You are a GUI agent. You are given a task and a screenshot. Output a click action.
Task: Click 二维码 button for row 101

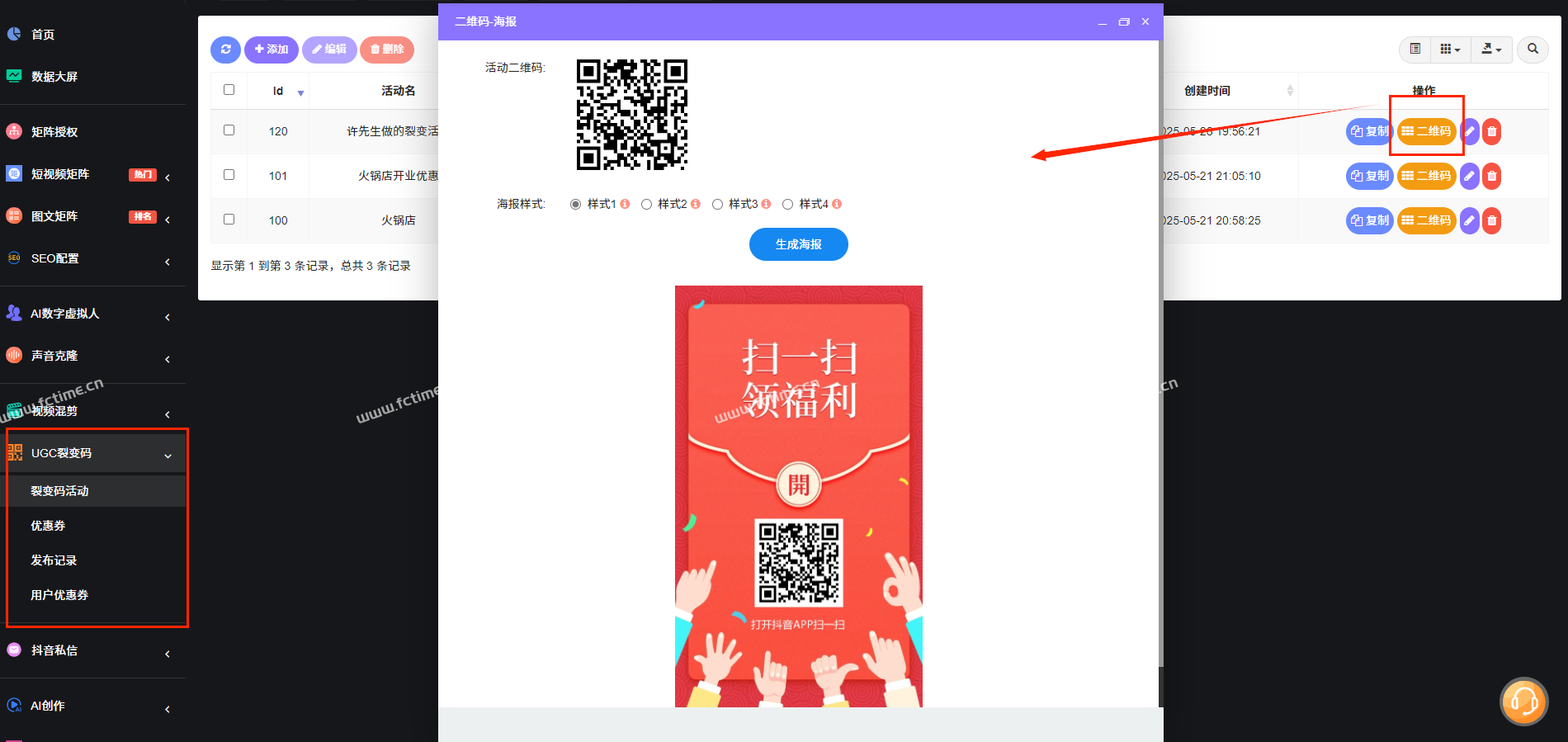[x=1426, y=176]
